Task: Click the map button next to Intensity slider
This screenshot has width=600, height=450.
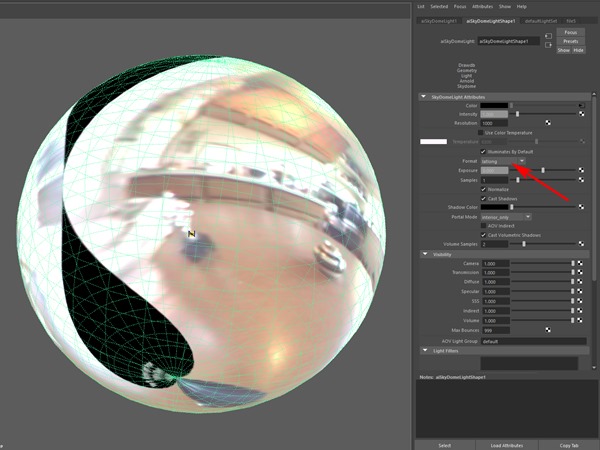Action: tap(582, 114)
